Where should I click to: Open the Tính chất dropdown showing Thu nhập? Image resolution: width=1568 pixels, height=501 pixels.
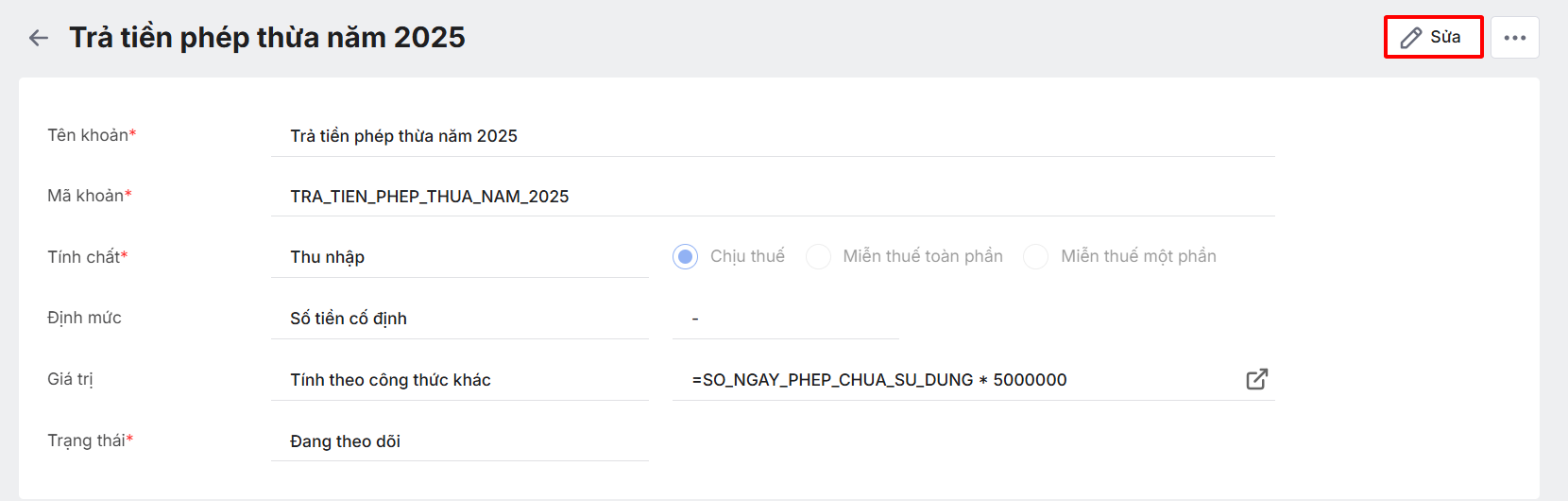(459, 257)
